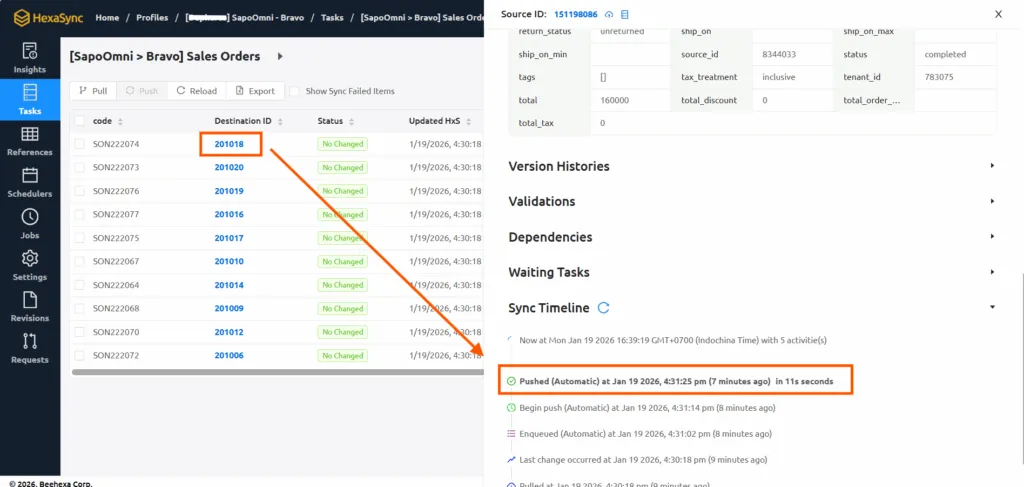Screen dimensions: 1024x487
Task: Open the Schedulers calendar icon
Action: pos(29,175)
